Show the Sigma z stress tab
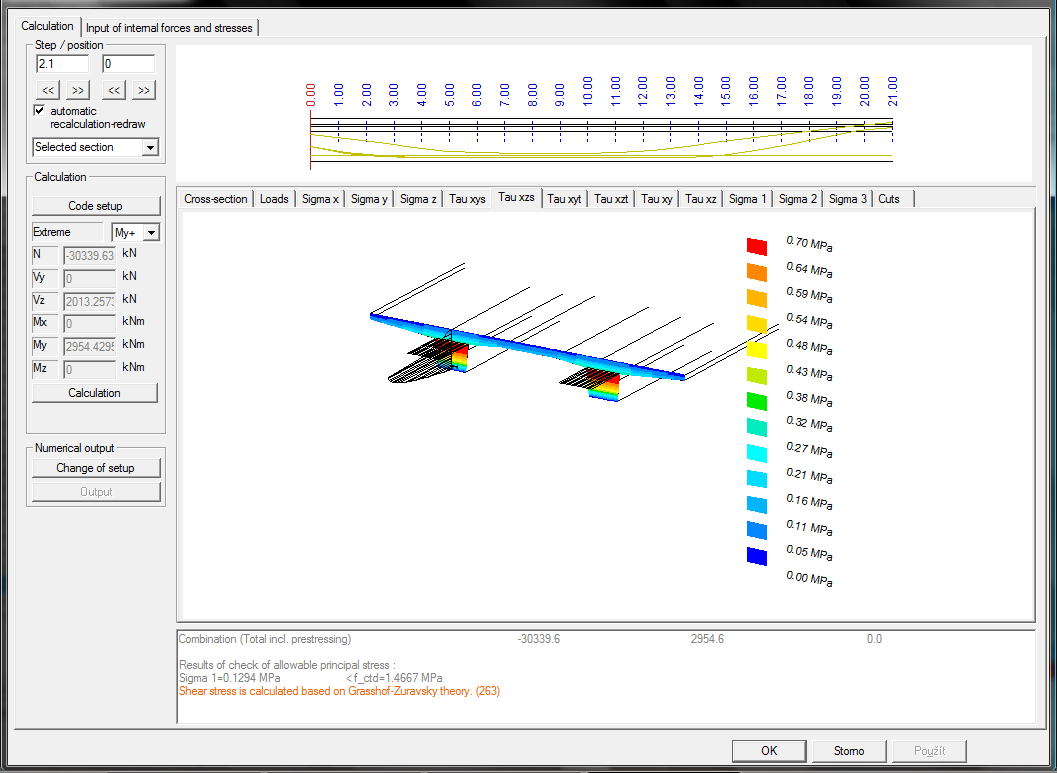This screenshot has width=1057, height=773. click(418, 199)
